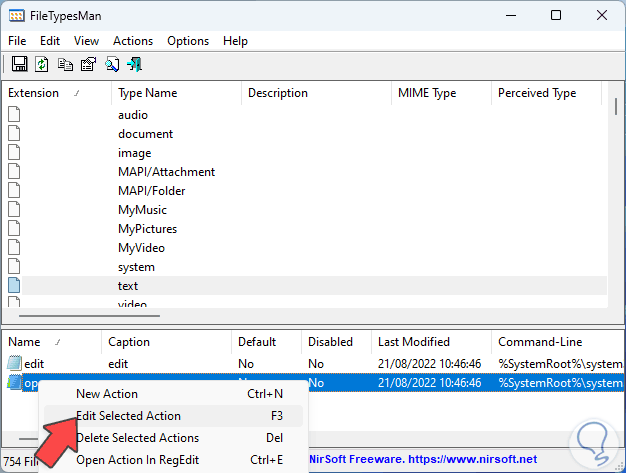The width and height of the screenshot is (626, 473).
Task: Click the Refresh toolbar icon
Action: coord(42,65)
